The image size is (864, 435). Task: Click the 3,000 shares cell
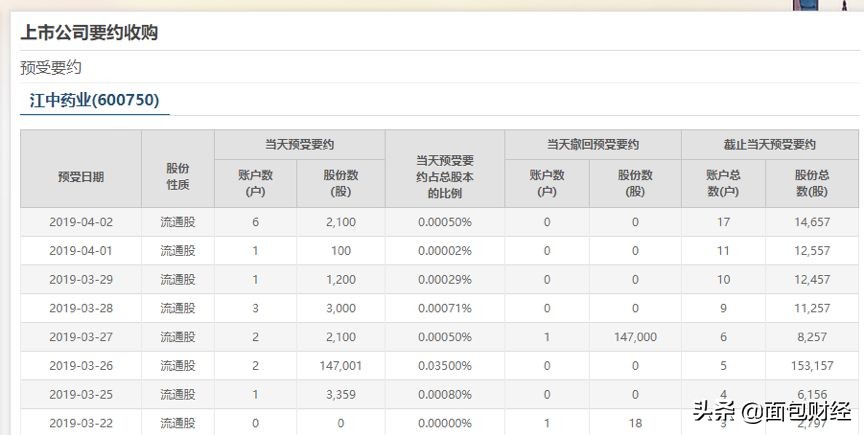[x=341, y=308]
